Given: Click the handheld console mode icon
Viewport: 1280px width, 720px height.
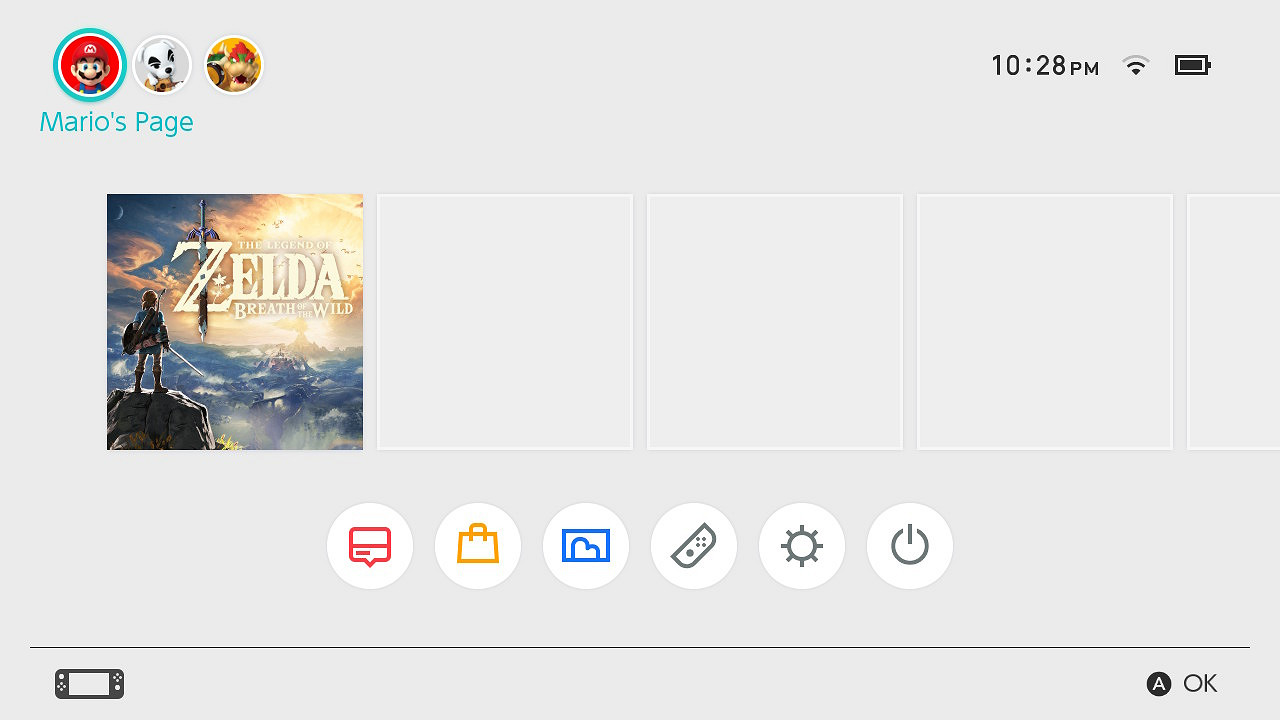Looking at the screenshot, I should (90, 684).
